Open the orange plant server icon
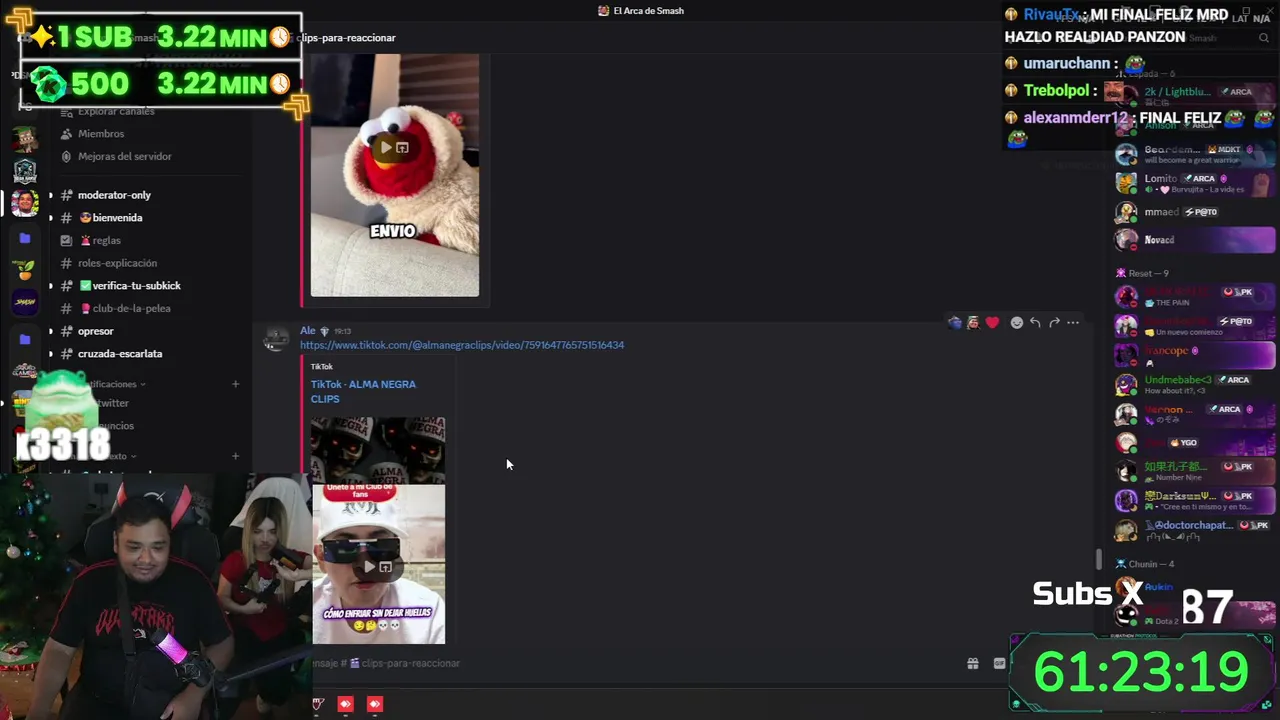This screenshot has height=720, width=1280. (25, 270)
